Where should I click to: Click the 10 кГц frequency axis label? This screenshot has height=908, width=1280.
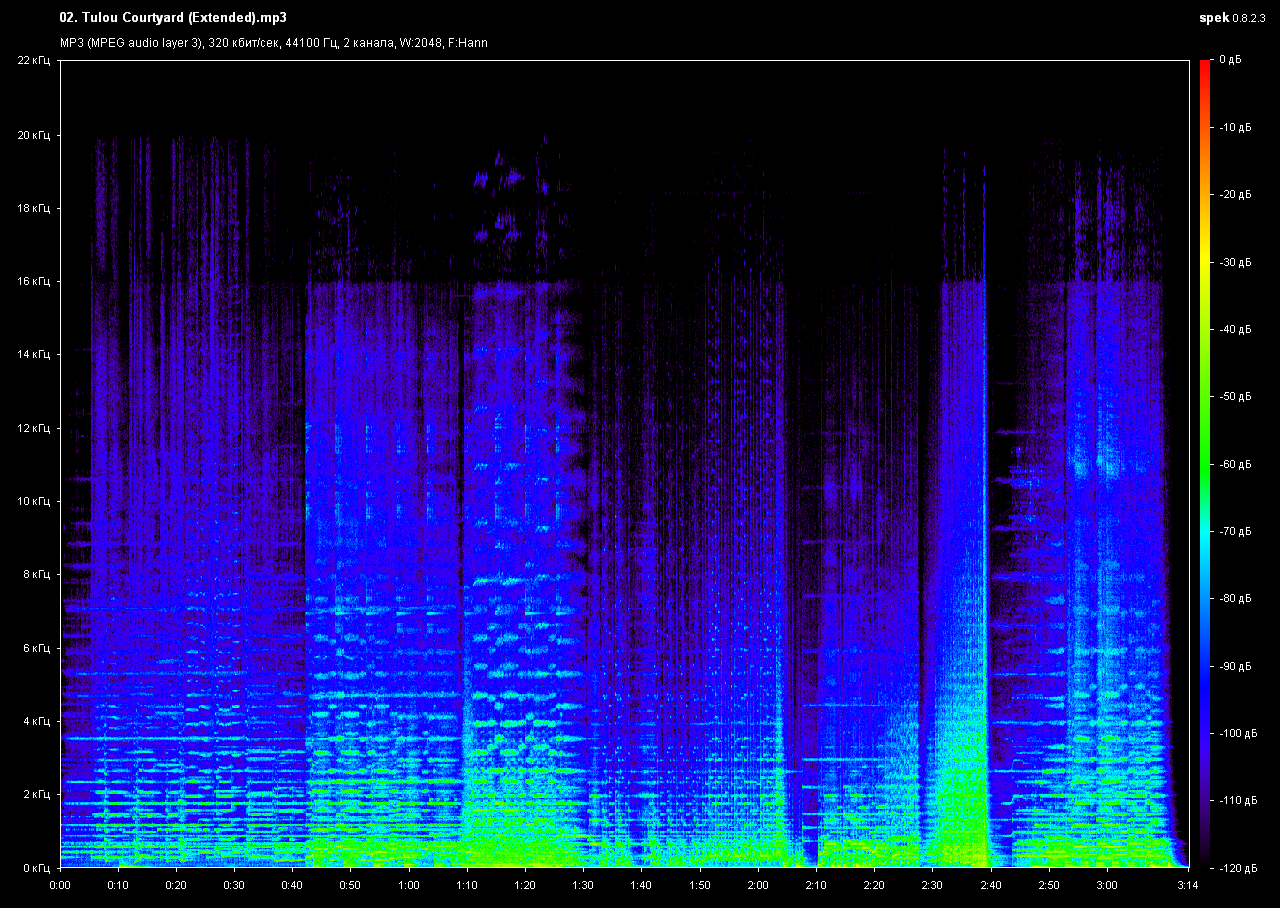point(34,501)
